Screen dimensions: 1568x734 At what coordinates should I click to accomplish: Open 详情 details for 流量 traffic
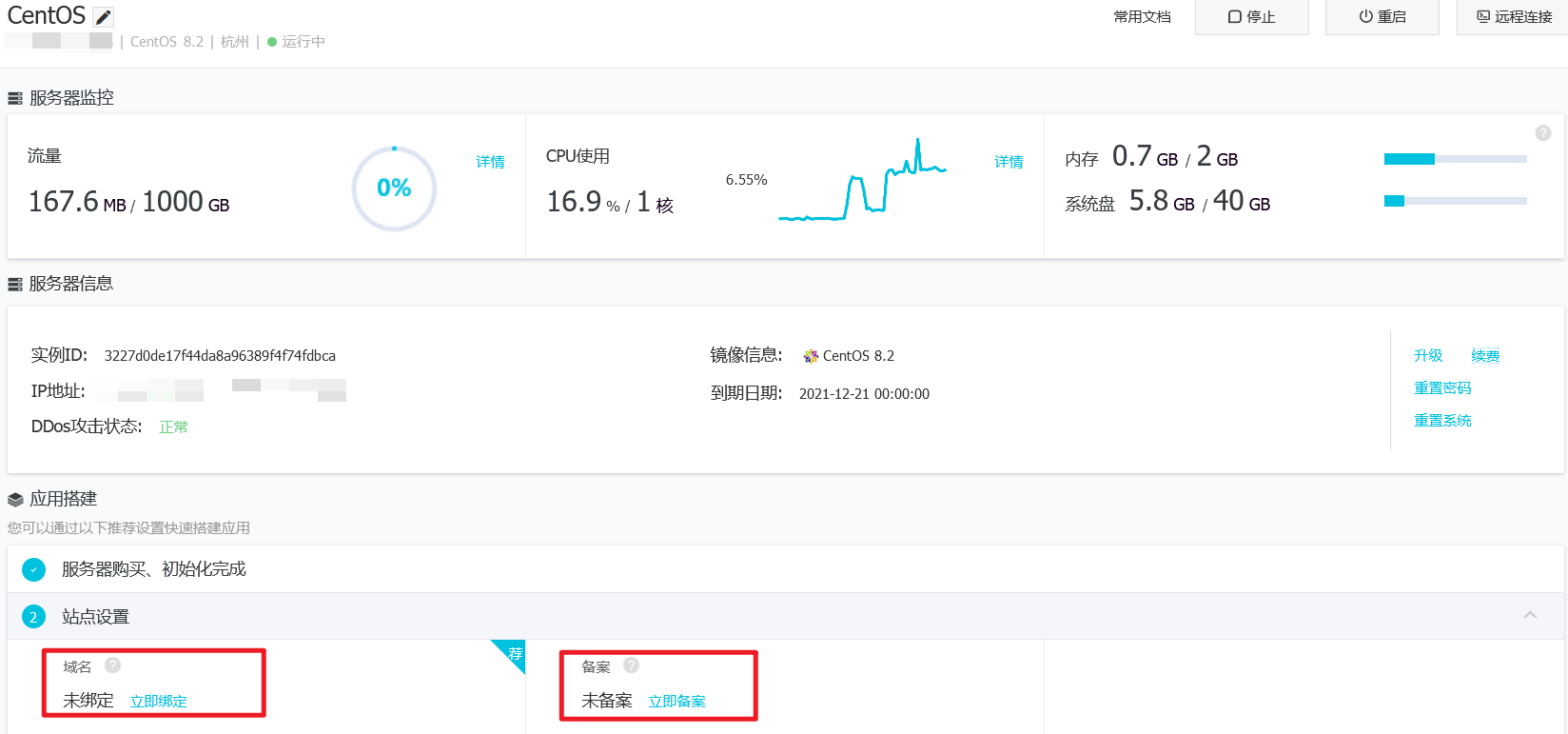(x=490, y=162)
